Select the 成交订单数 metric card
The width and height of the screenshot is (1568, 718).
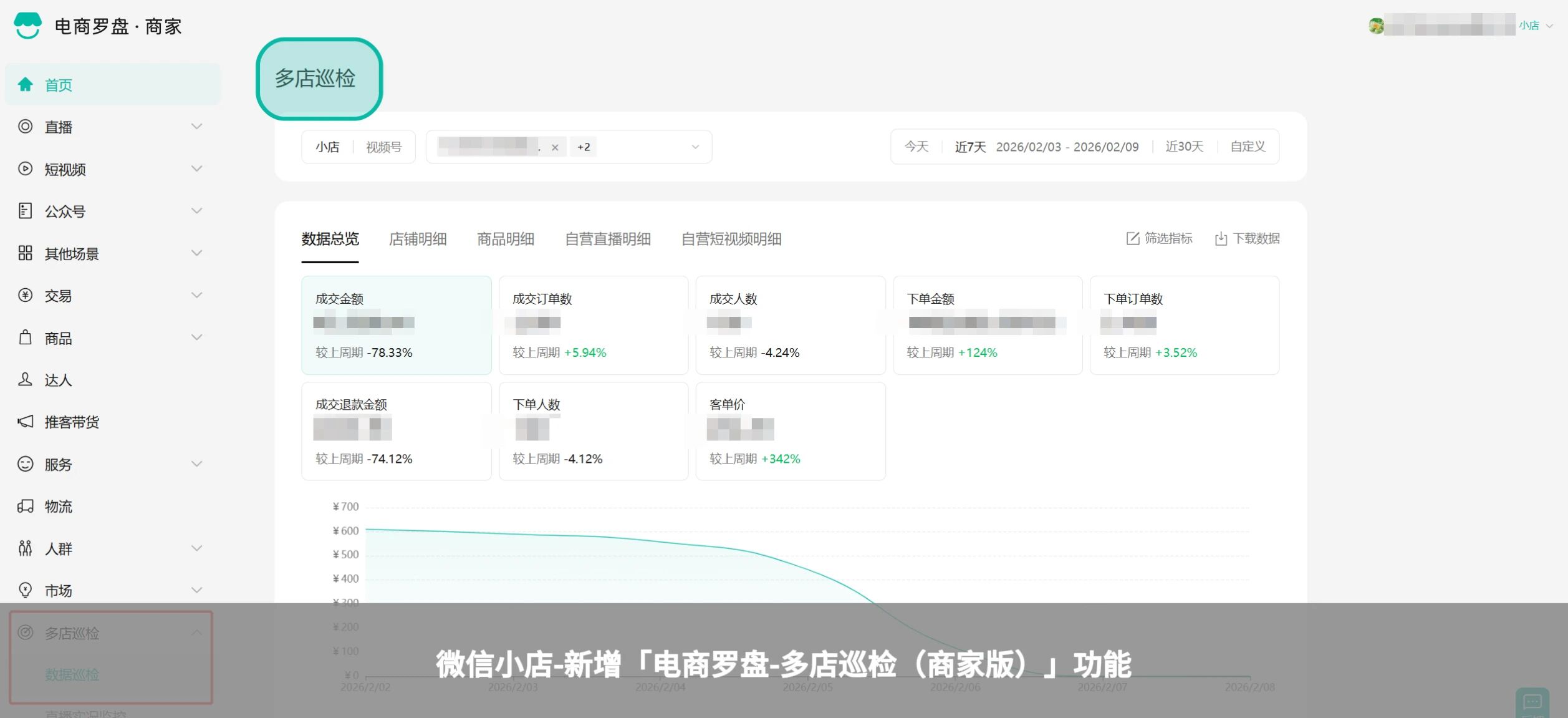pos(593,325)
